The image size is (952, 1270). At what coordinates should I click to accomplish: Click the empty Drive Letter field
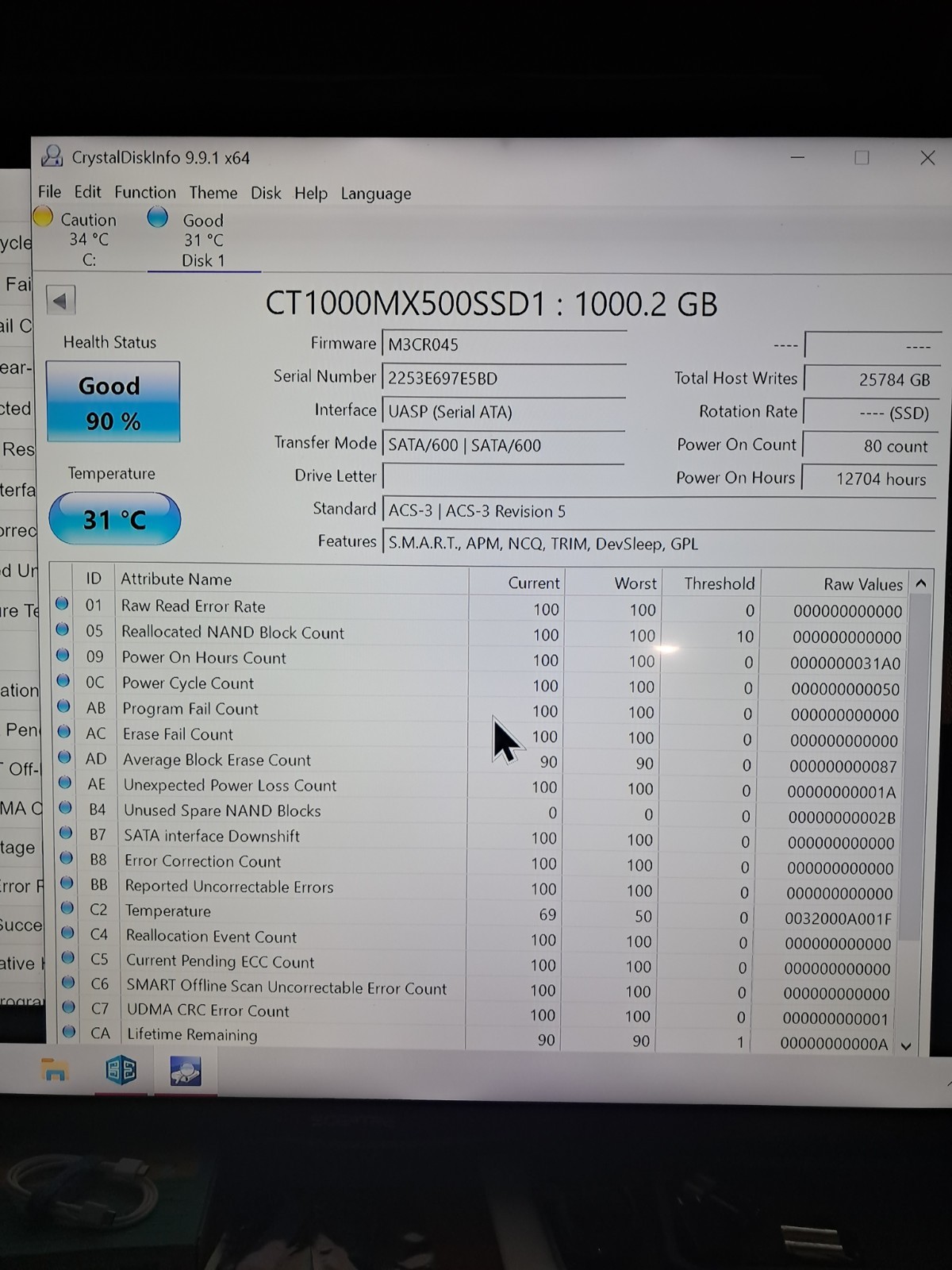[505, 477]
